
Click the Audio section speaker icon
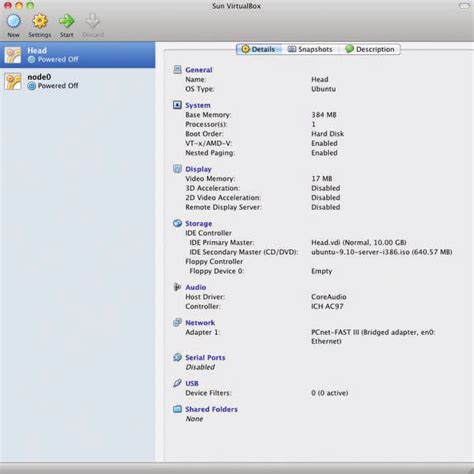[x=177, y=287]
